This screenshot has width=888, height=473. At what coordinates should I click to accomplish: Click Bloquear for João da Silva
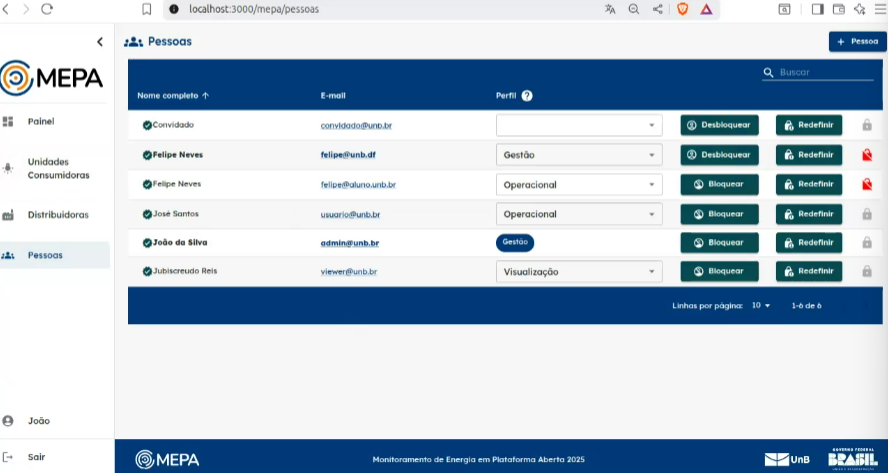(x=719, y=242)
